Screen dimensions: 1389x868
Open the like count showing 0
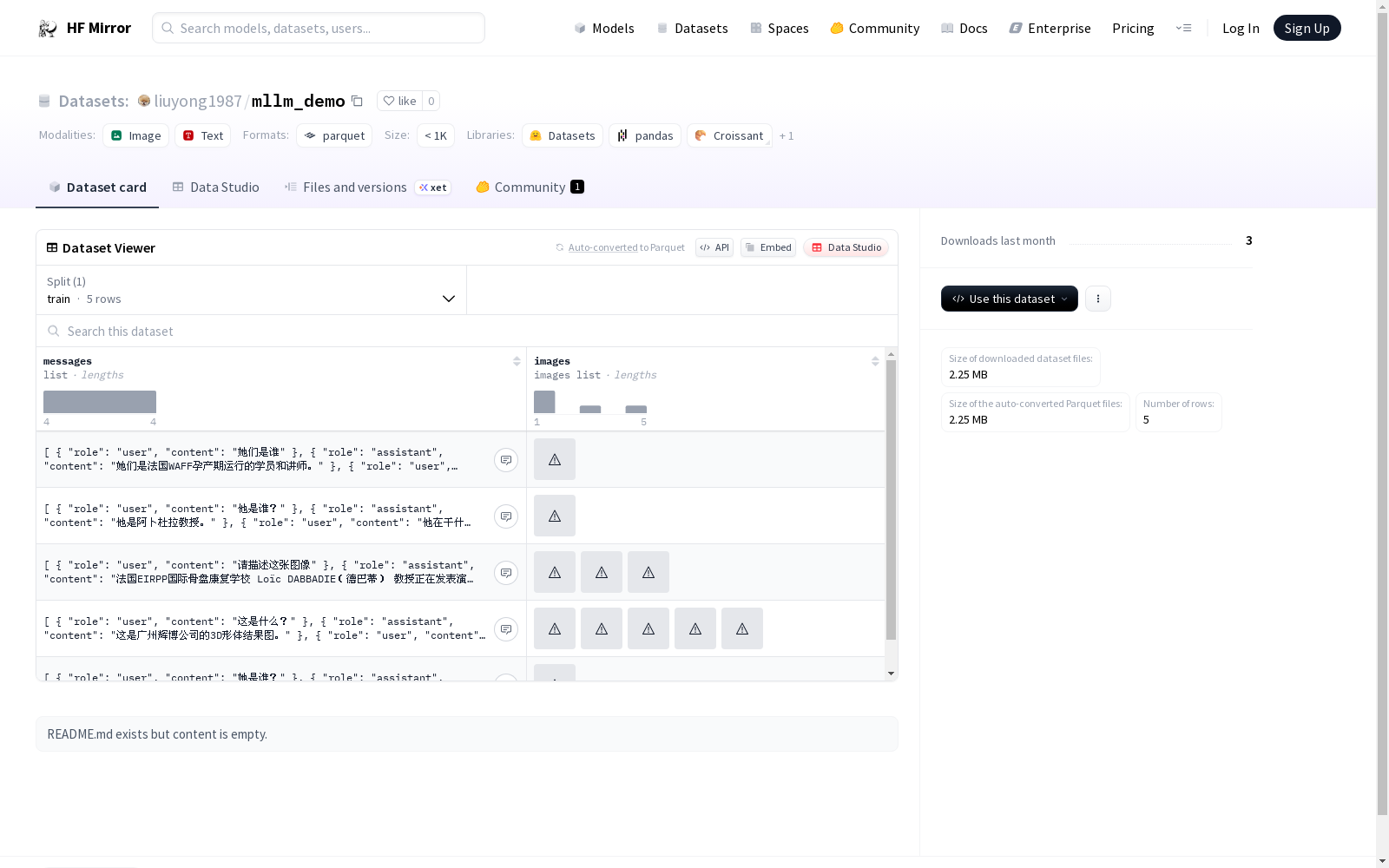point(431,101)
